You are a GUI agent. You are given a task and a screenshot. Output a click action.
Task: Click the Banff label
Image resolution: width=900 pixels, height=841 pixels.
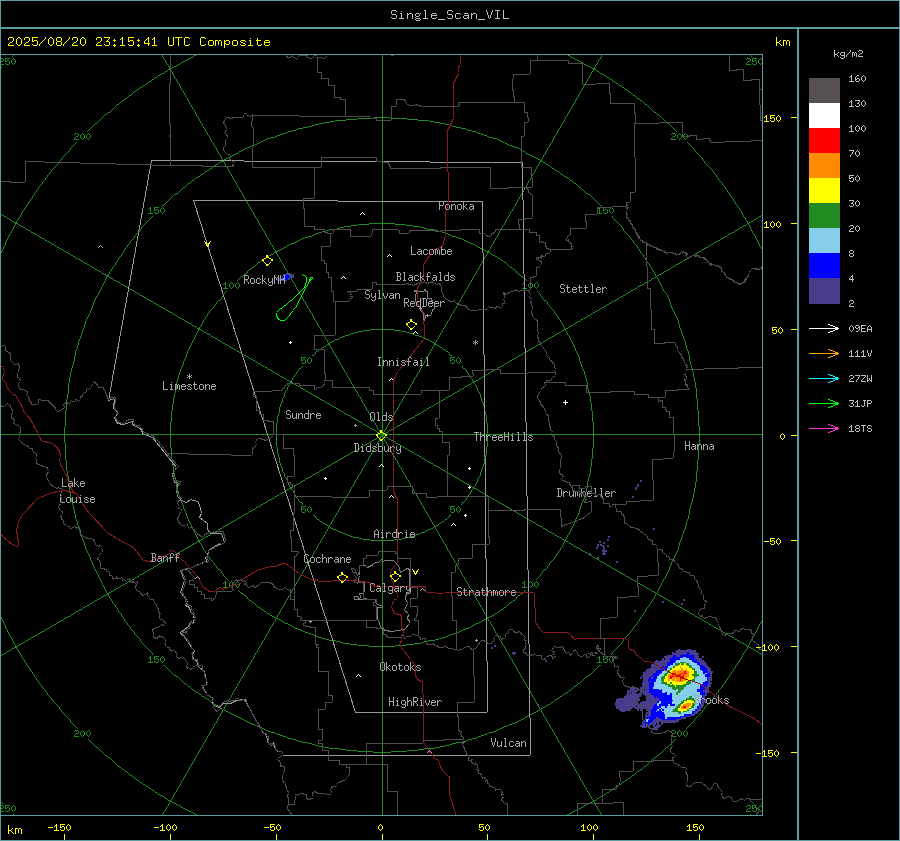(165, 558)
